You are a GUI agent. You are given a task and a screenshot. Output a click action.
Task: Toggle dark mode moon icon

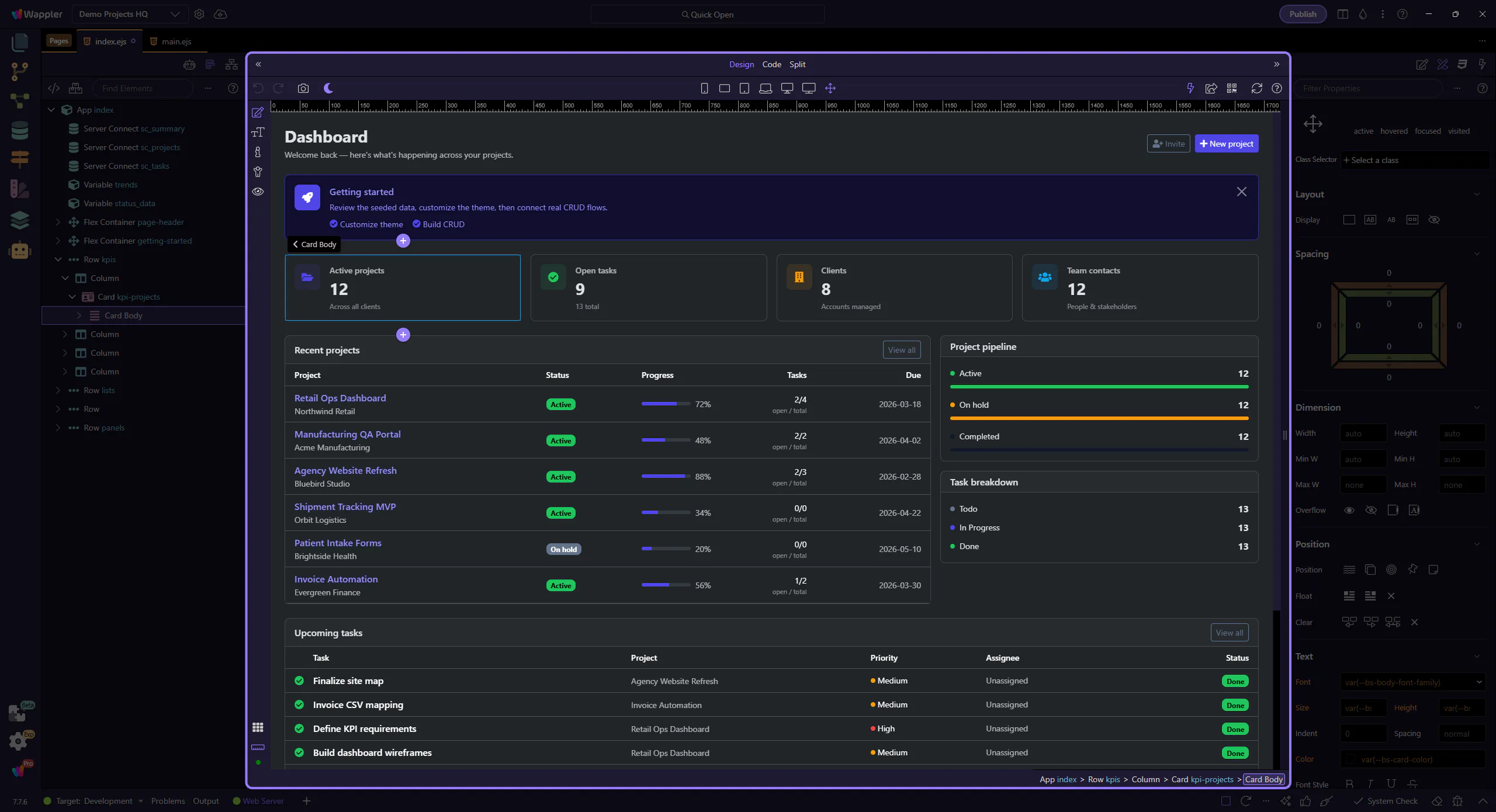click(328, 88)
